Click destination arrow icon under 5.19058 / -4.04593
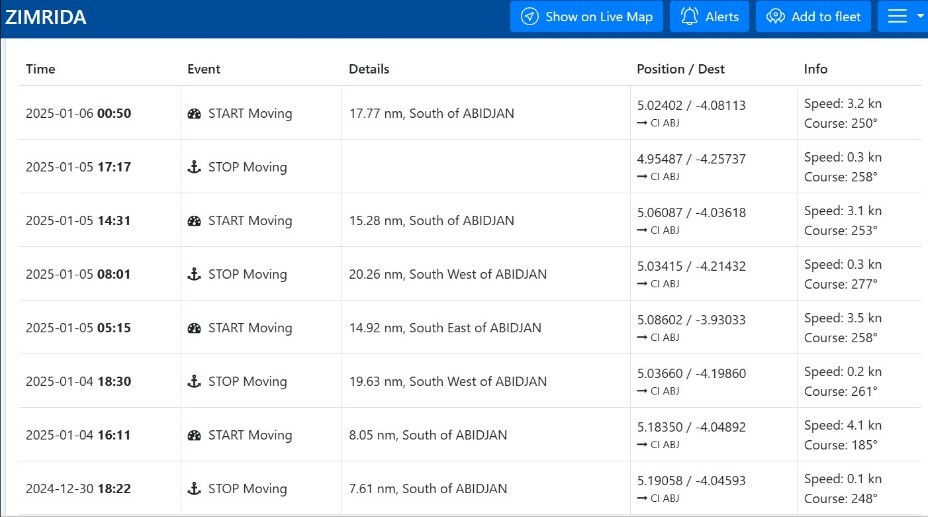This screenshot has height=517, width=928. (x=642, y=498)
